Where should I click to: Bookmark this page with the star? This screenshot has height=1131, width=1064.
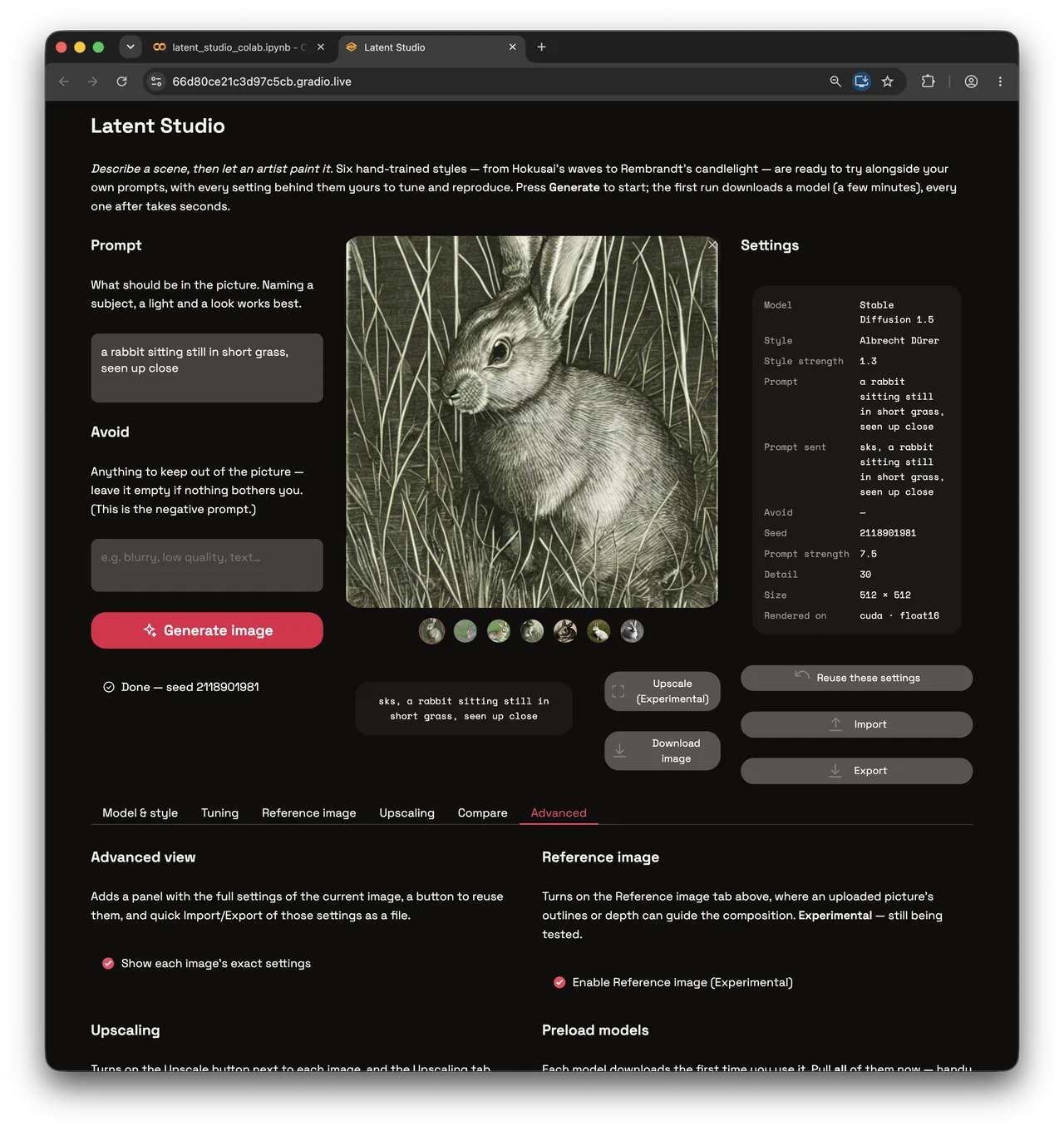(888, 81)
